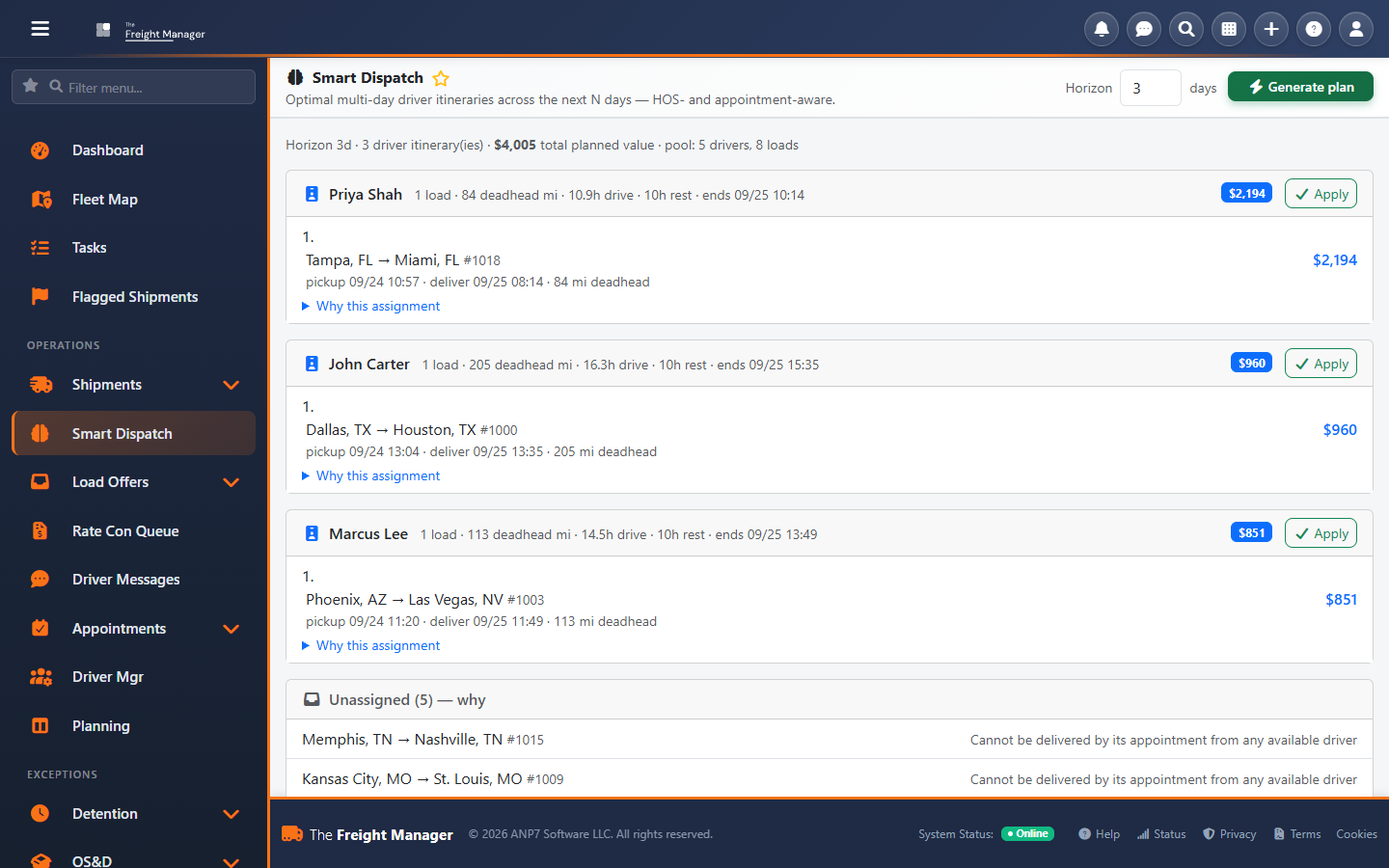Screen dimensions: 1389x868
Task: Click John Carter driver badge icon
Action: coord(312,364)
